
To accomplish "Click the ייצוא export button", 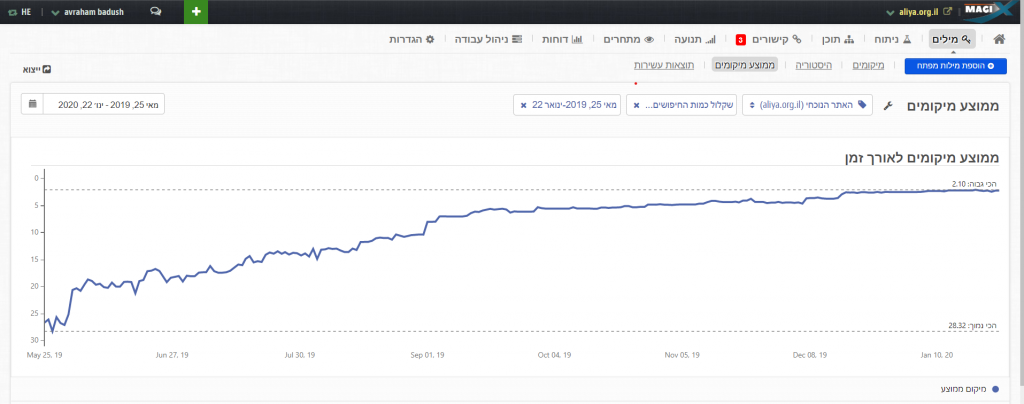I will [37, 69].
